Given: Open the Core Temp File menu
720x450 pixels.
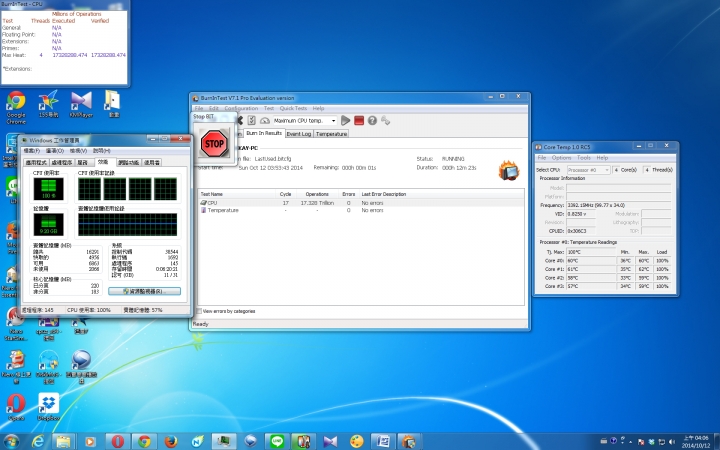Looking at the screenshot, I should pos(542,158).
